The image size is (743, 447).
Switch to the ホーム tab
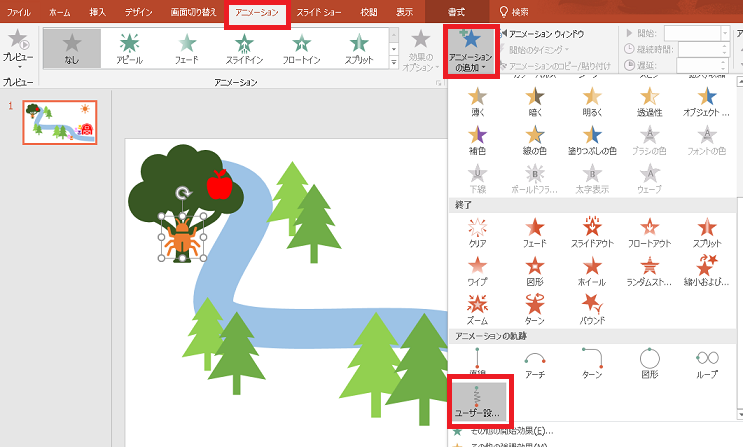60,12
